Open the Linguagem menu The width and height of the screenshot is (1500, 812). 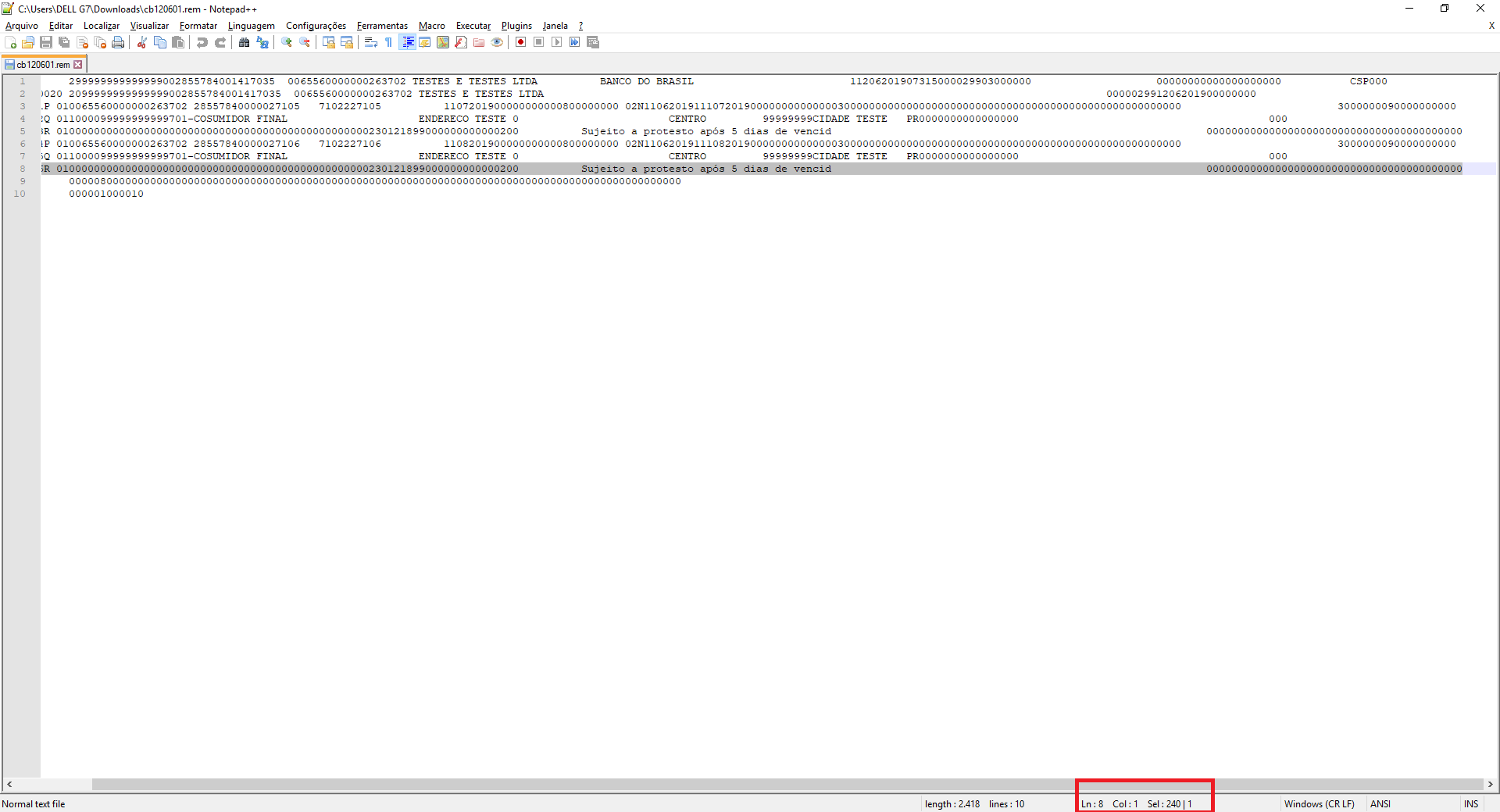[251, 26]
